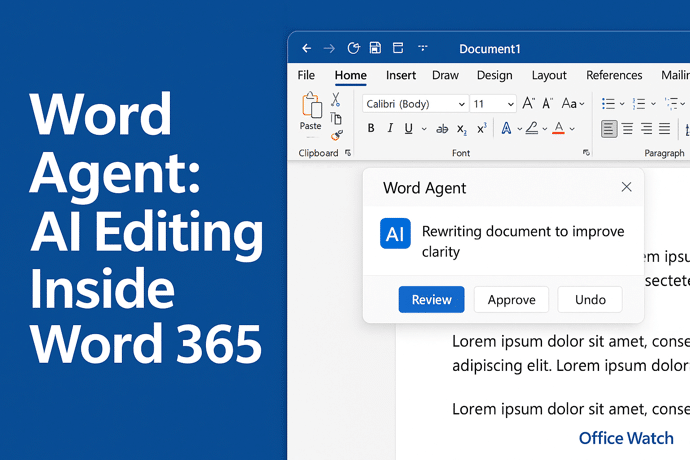Click the Paste label under clipboard icon
690x460 pixels.
[310, 126]
